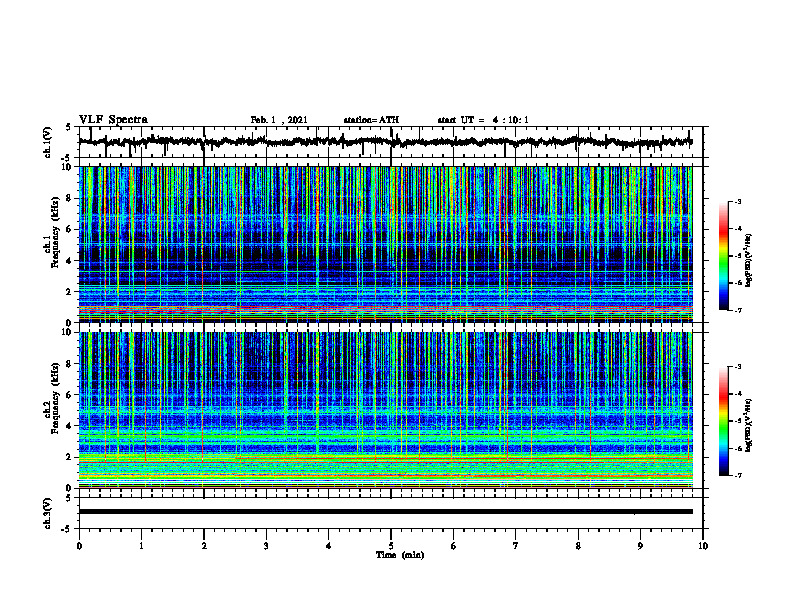
Task: Click the 'start UT = 4:10:1' text
Action: click(483, 120)
